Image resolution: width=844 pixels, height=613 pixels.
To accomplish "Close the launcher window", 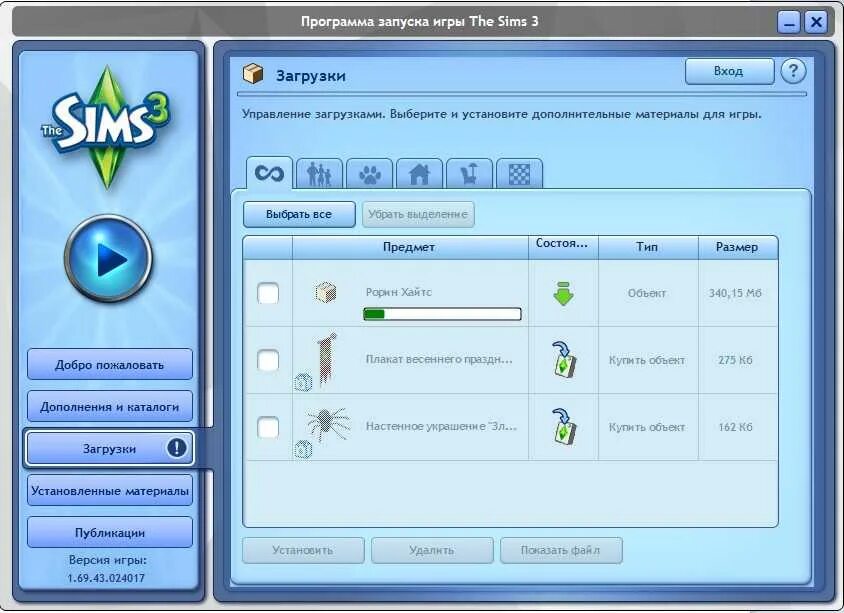I will click(x=815, y=23).
